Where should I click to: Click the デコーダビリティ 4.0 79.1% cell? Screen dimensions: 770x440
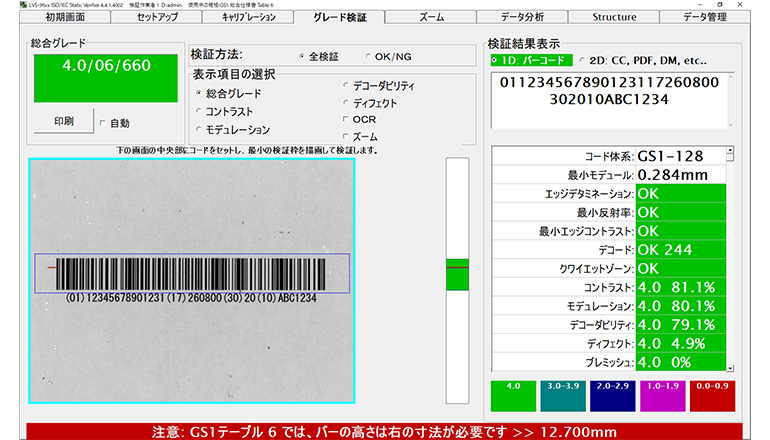point(681,325)
